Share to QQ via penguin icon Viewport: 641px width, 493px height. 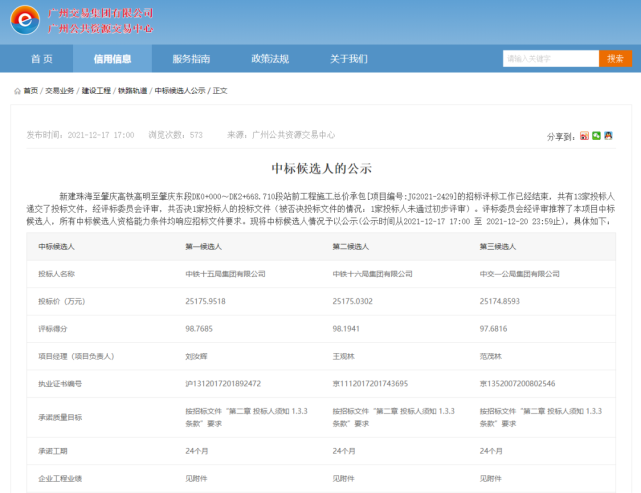[608, 136]
